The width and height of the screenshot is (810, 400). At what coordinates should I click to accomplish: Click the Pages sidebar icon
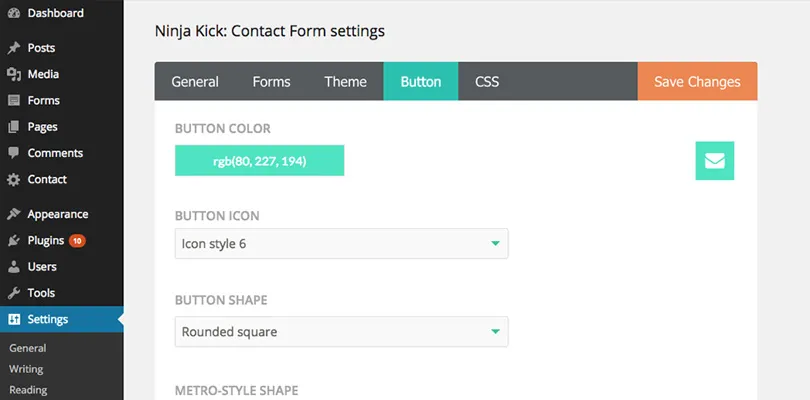[x=13, y=127]
